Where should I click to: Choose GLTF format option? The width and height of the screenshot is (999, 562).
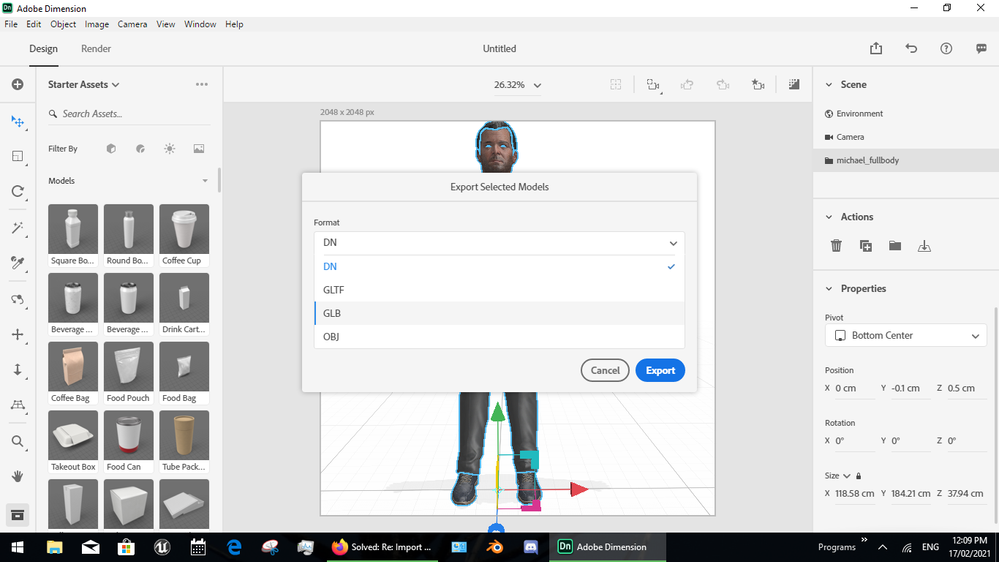[x=500, y=290]
